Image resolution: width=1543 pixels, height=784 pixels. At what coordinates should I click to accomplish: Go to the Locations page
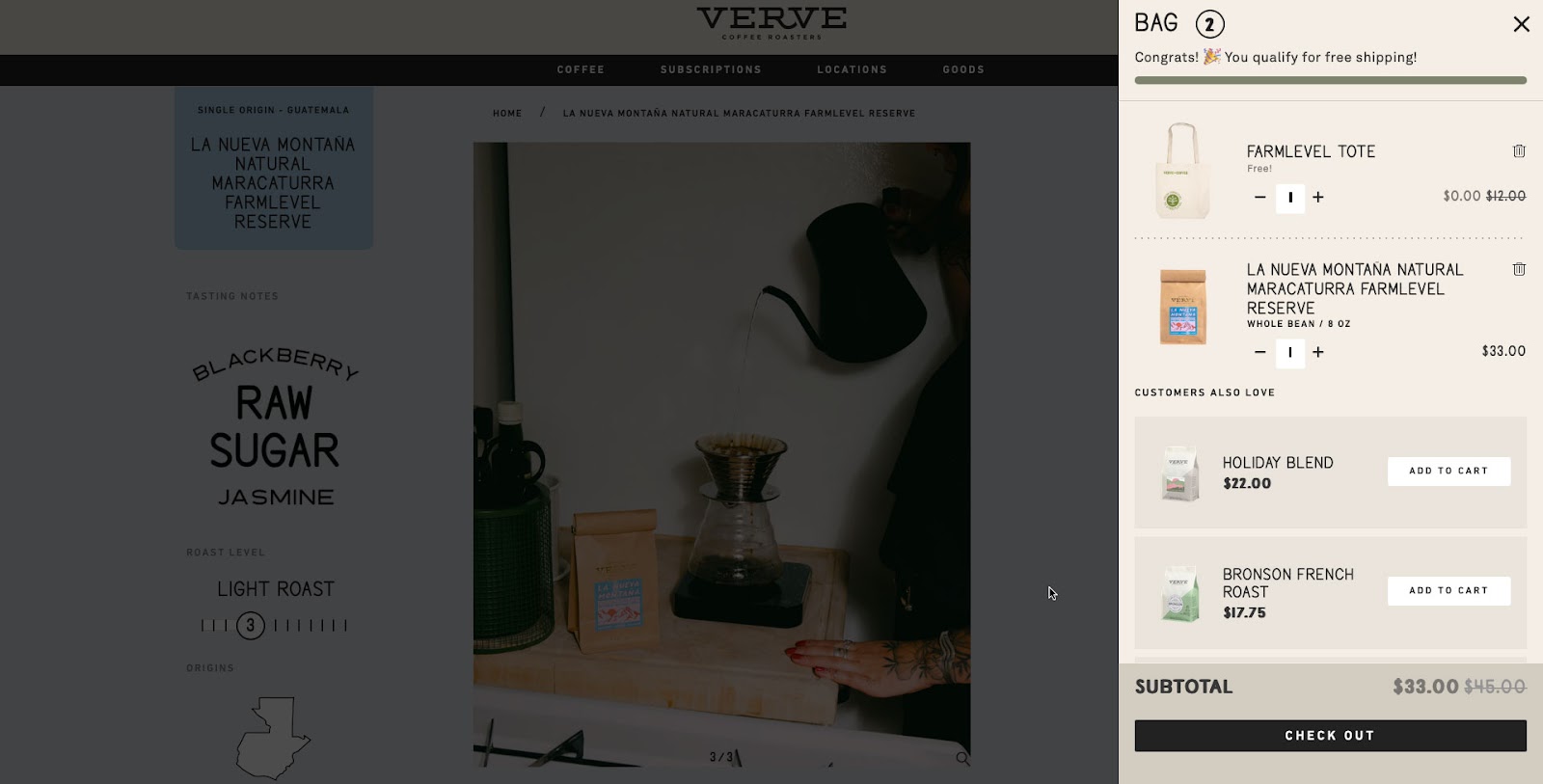click(x=852, y=69)
